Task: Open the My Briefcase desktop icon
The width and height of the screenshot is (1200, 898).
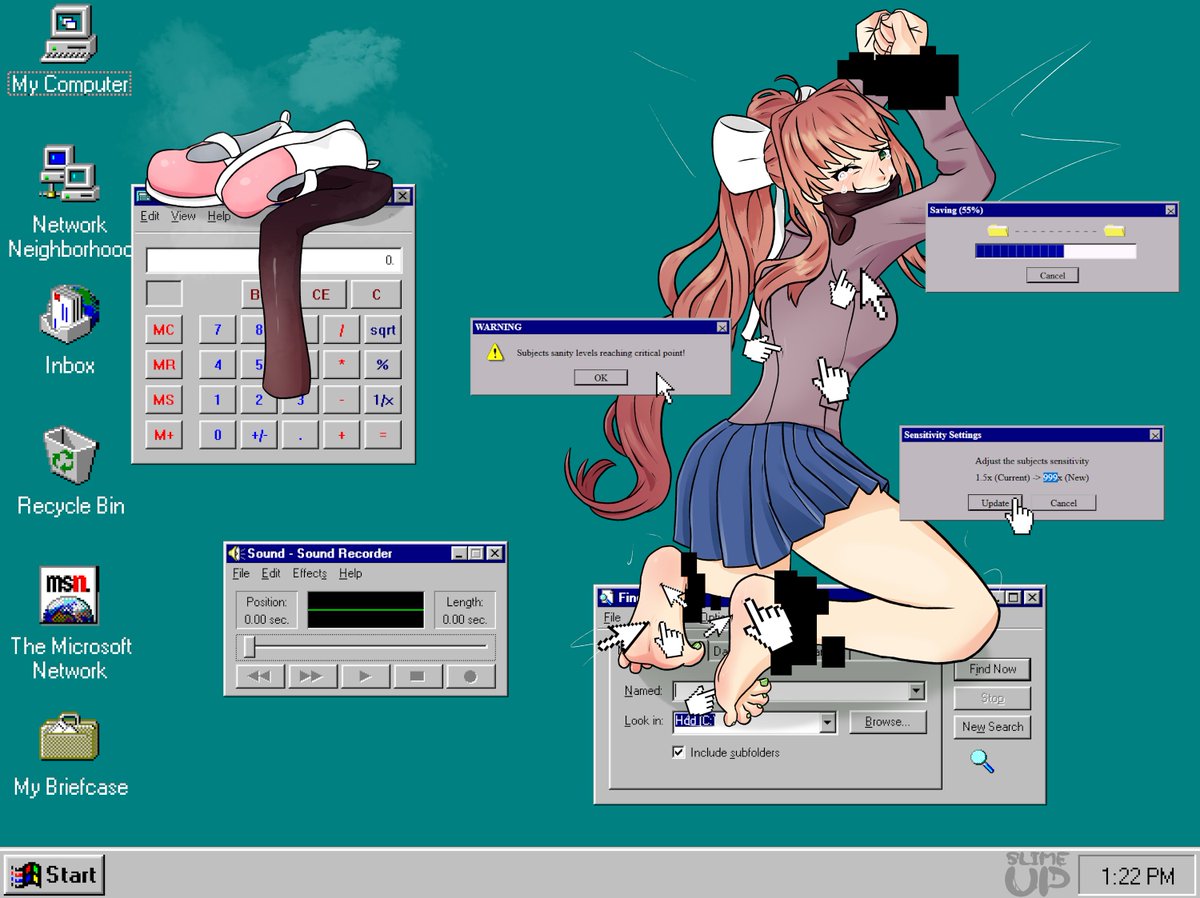Action: (x=70, y=755)
